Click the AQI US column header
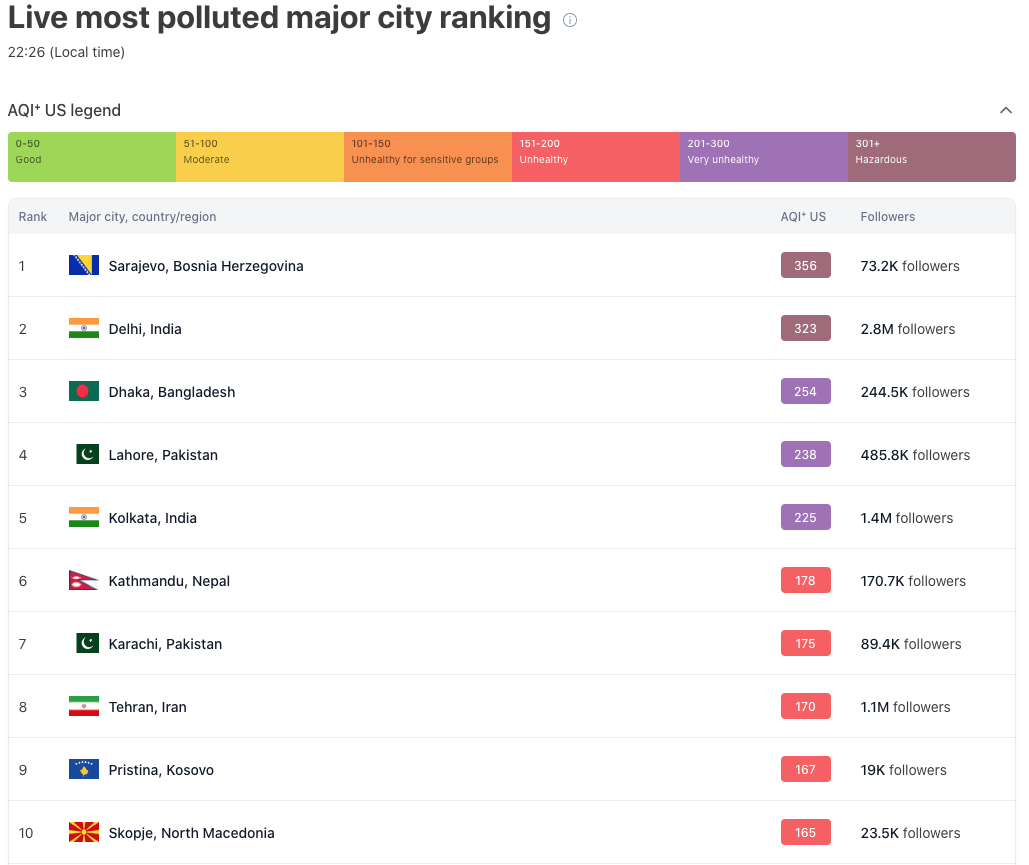This screenshot has height=865, width=1029. coord(803,217)
